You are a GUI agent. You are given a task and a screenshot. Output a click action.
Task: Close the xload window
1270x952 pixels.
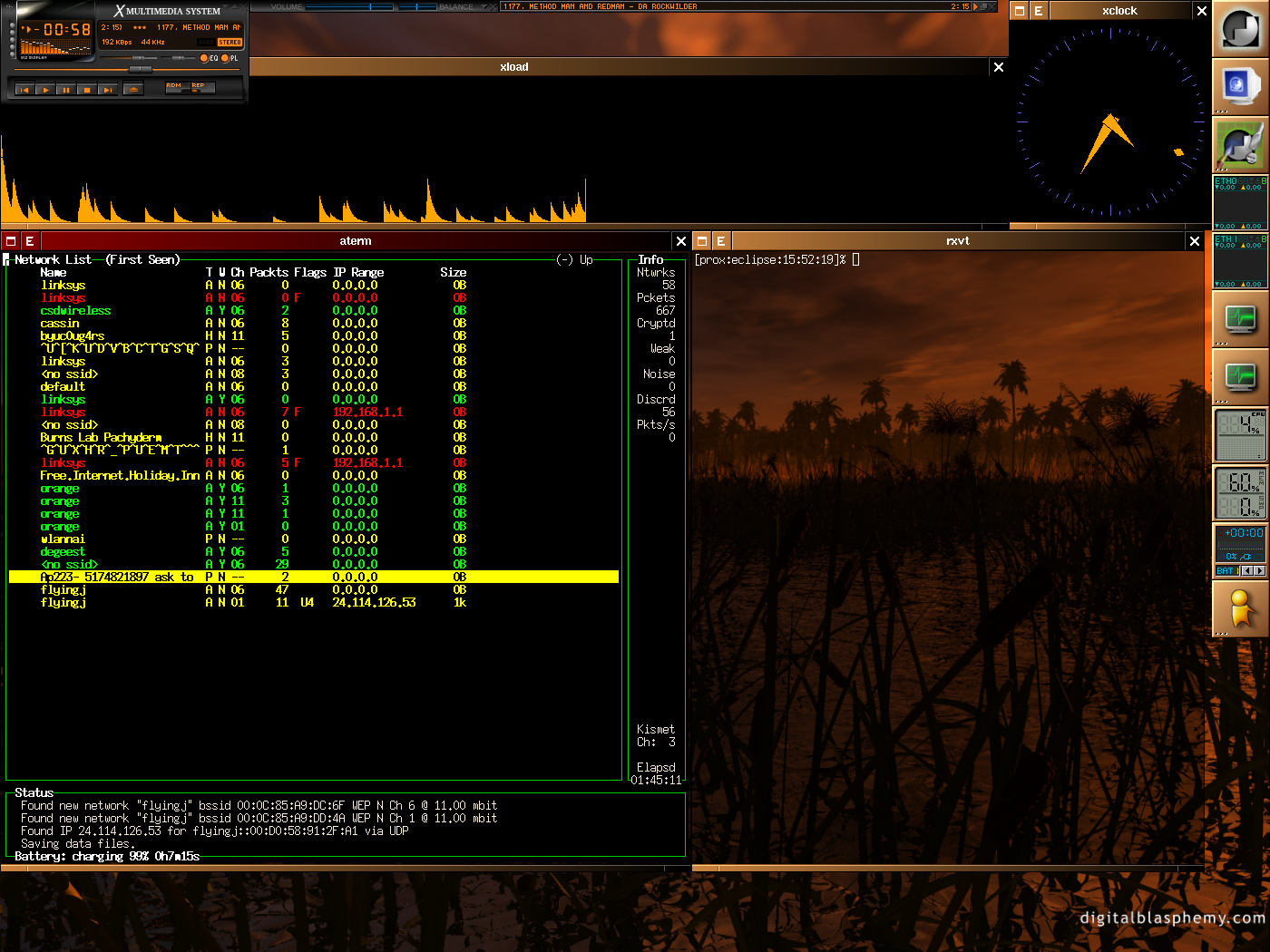pyautogui.click(x=999, y=67)
